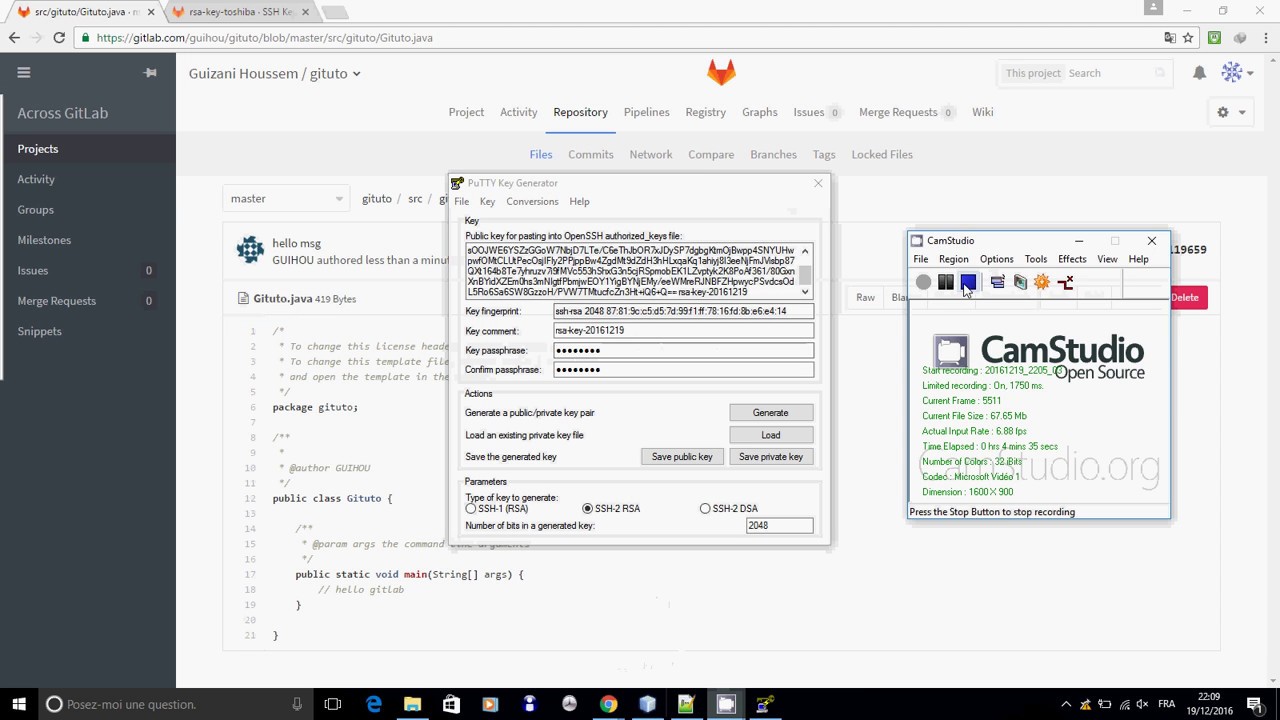
Task: Open Windows Start menu
Action: coord(19,704)
